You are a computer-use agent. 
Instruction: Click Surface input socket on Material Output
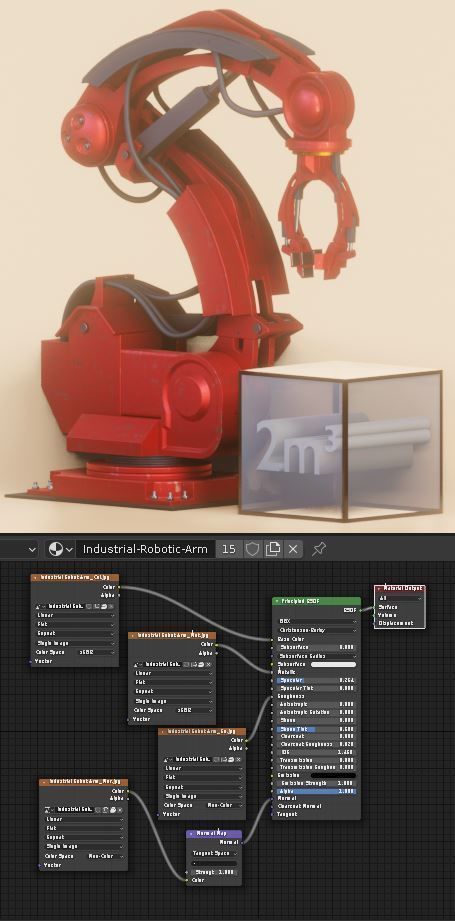tap(375, 607)
